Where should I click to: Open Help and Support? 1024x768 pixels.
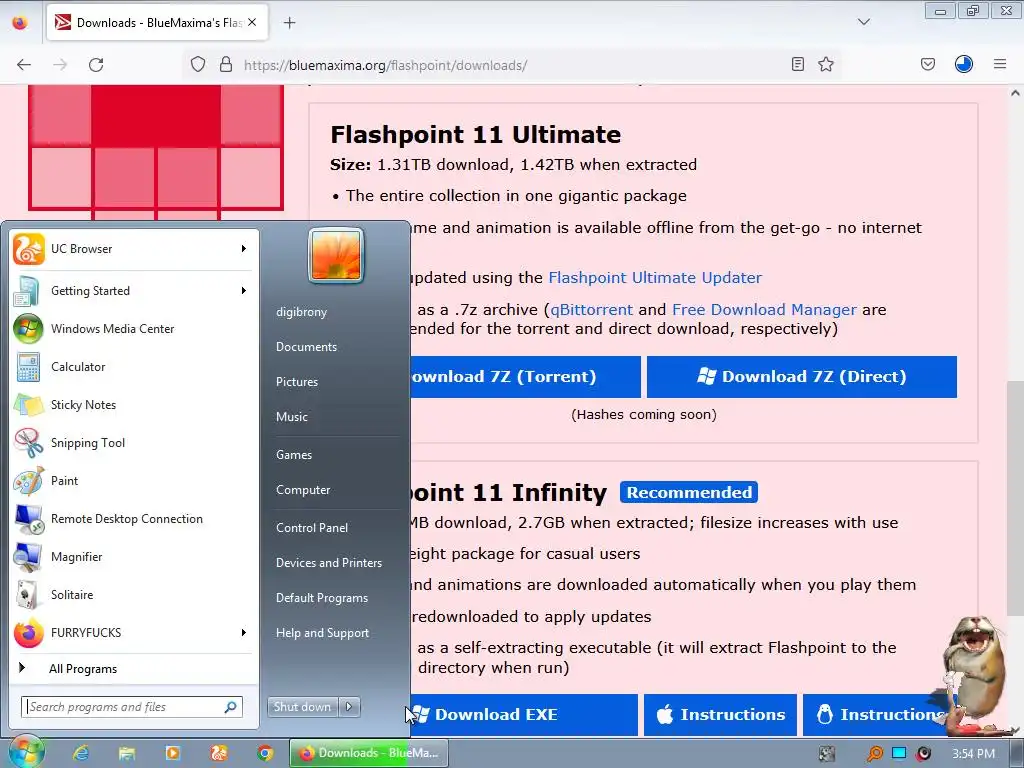tap(322, 633)
